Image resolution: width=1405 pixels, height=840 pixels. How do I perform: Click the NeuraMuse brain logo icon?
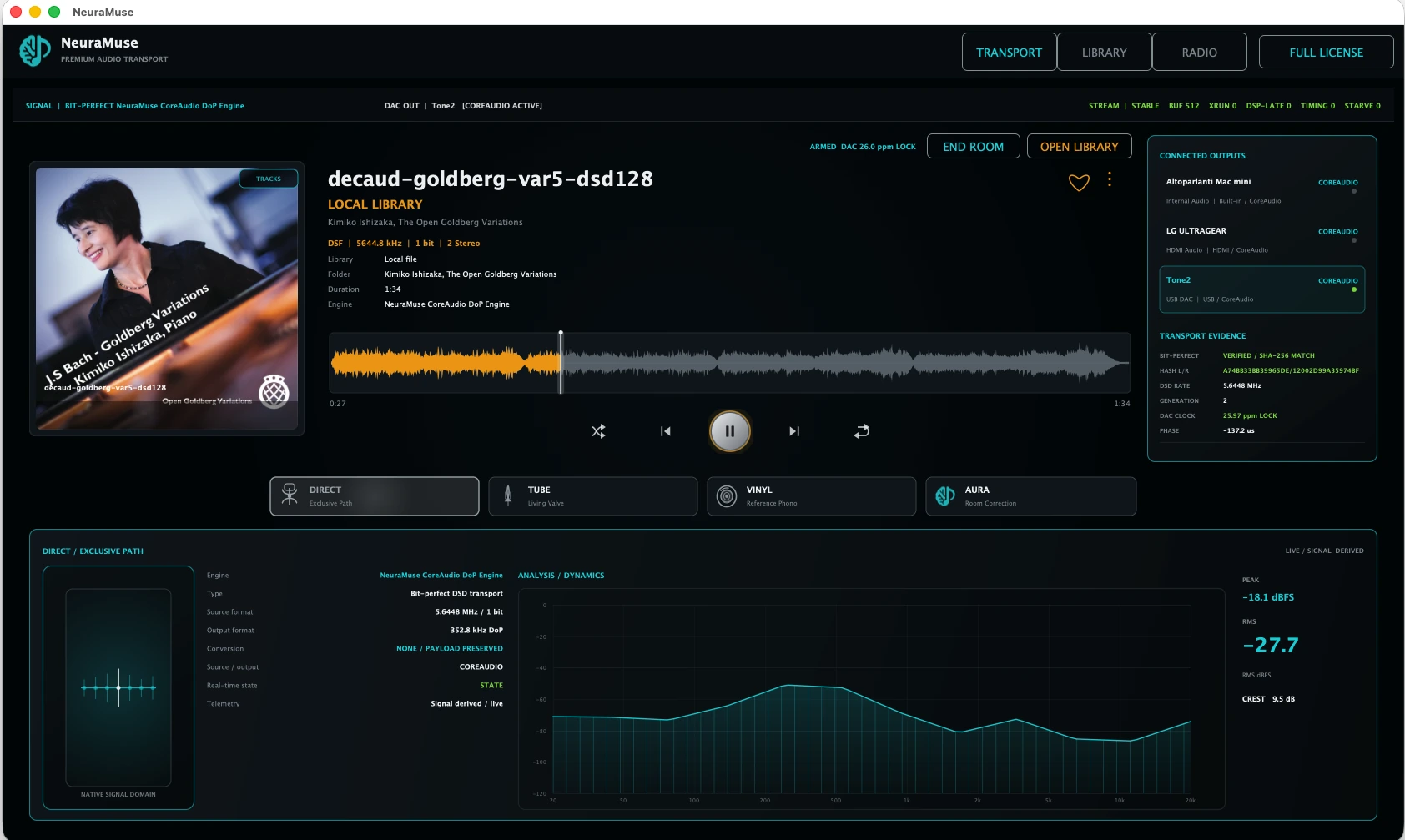pyautogui.click(x=34, y=50)
